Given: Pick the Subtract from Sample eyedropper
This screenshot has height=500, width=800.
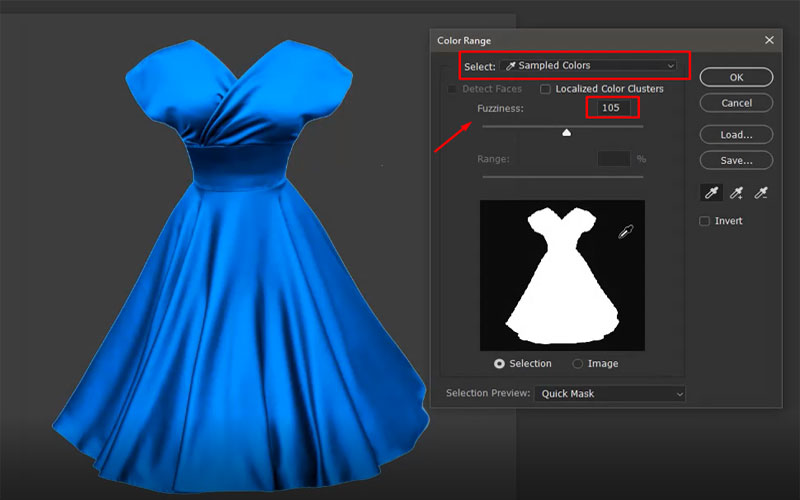Looking at the screenshot, I should click(761, 193).
